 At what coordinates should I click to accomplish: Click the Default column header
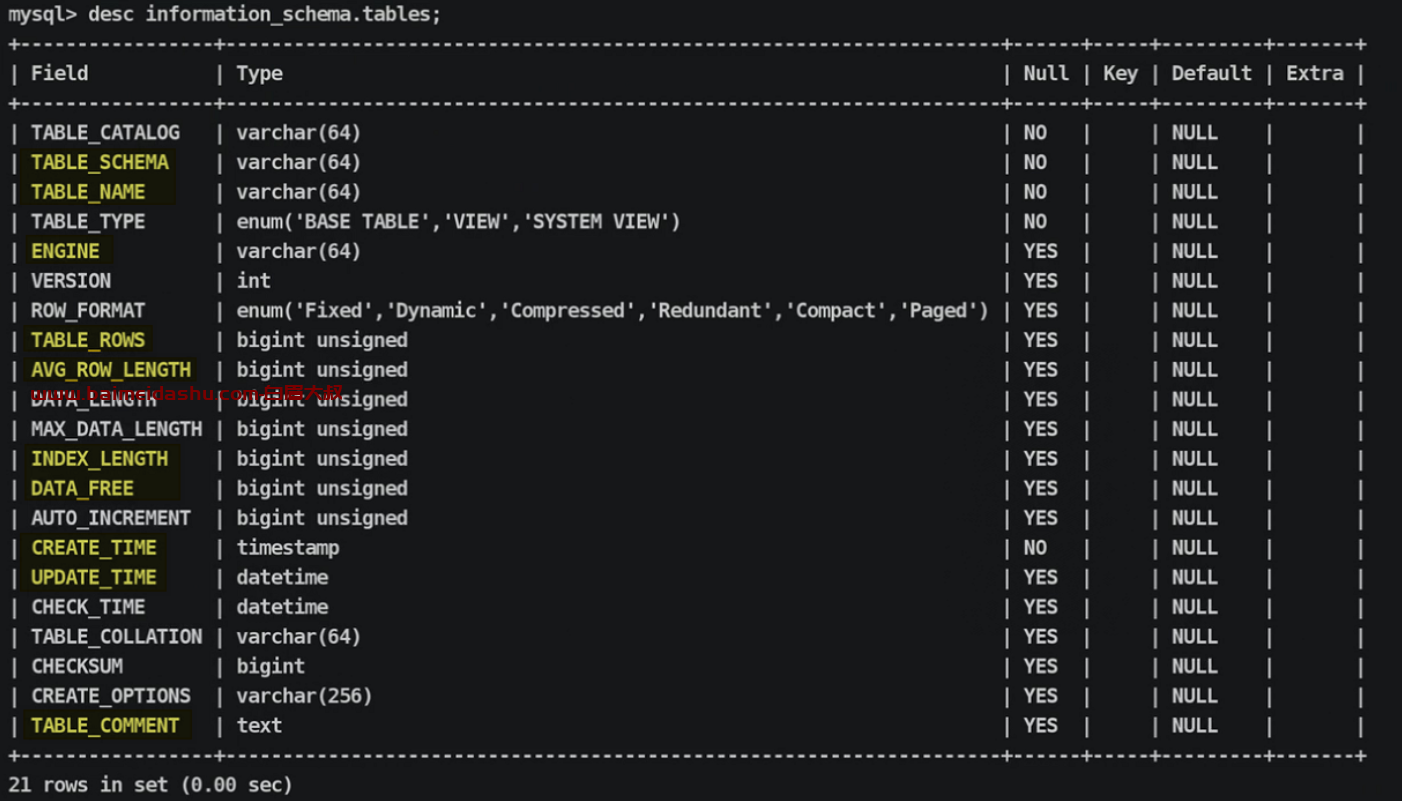click(x=1211, y=73)
